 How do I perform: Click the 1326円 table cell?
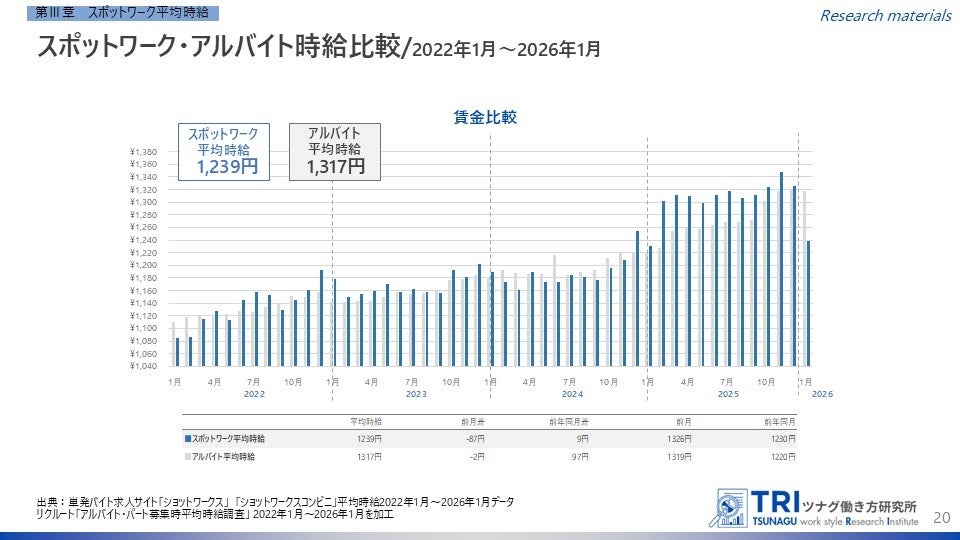(x=680, y=439)
